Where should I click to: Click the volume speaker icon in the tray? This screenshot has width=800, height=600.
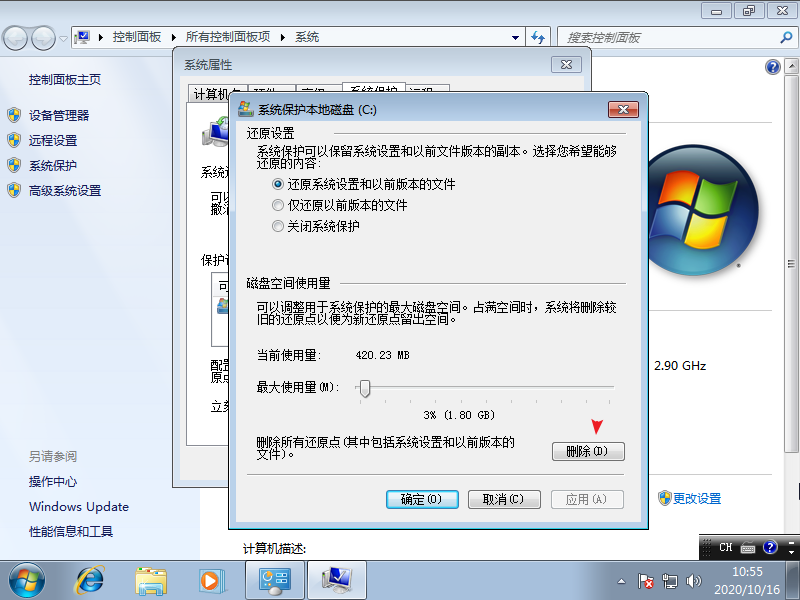click(695, 580)
